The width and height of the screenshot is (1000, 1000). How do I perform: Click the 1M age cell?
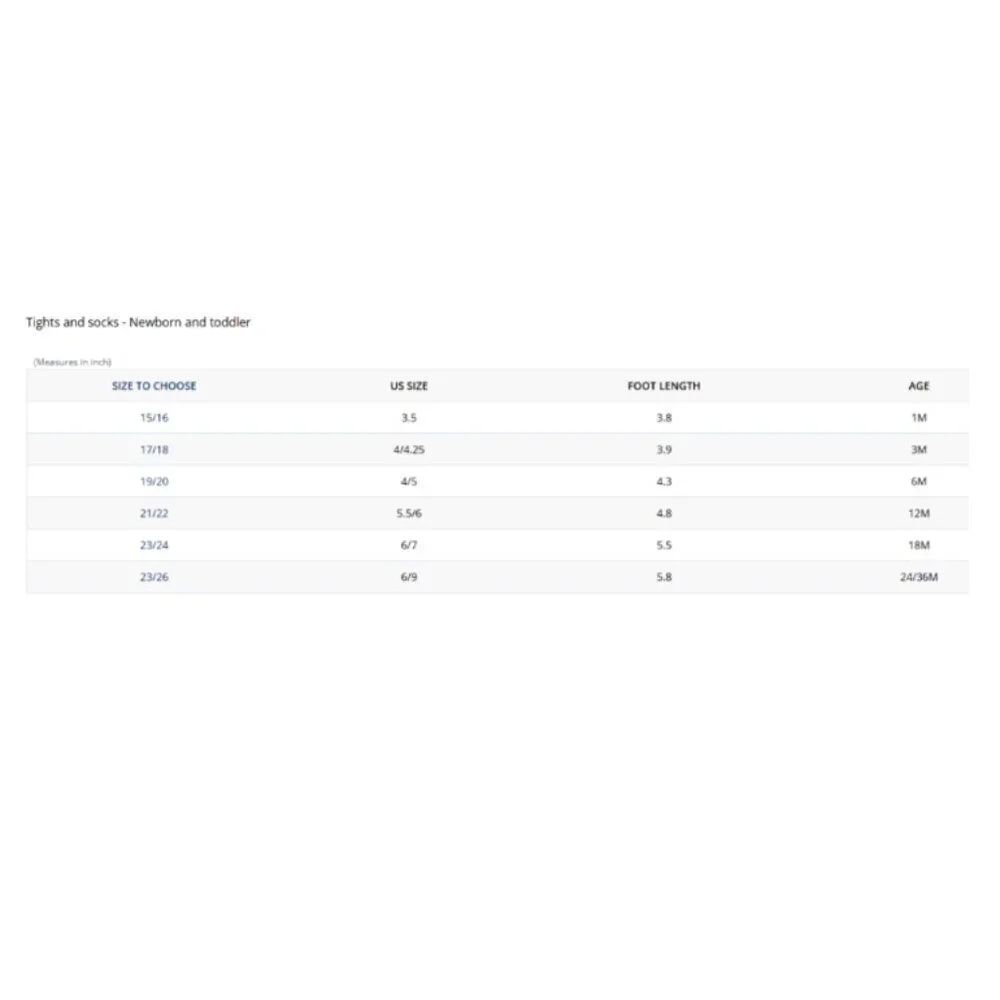918,418
